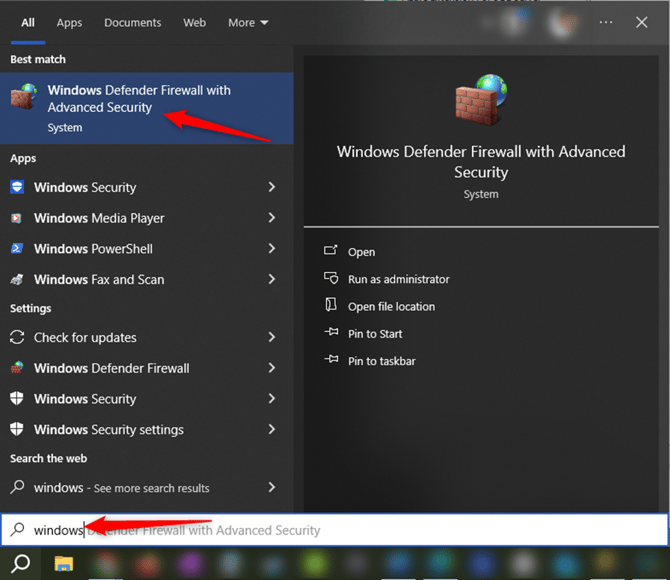Click Open file location option
The height and width of the screenshot is (580, 670).
pos(391,306)
